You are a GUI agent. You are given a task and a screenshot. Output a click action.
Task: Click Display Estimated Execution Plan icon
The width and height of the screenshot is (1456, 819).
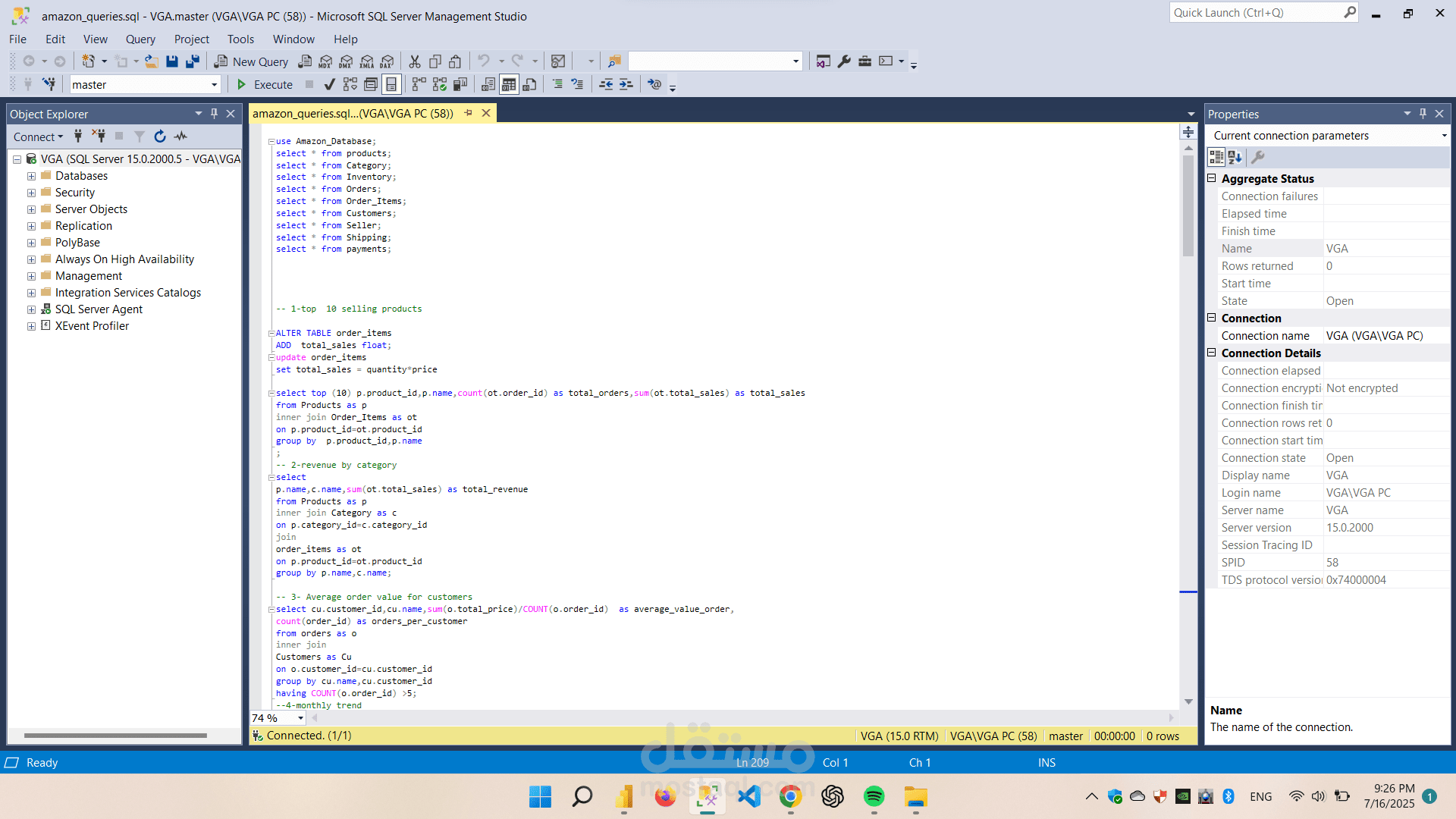pyautogui.click(x=350, y=84)
